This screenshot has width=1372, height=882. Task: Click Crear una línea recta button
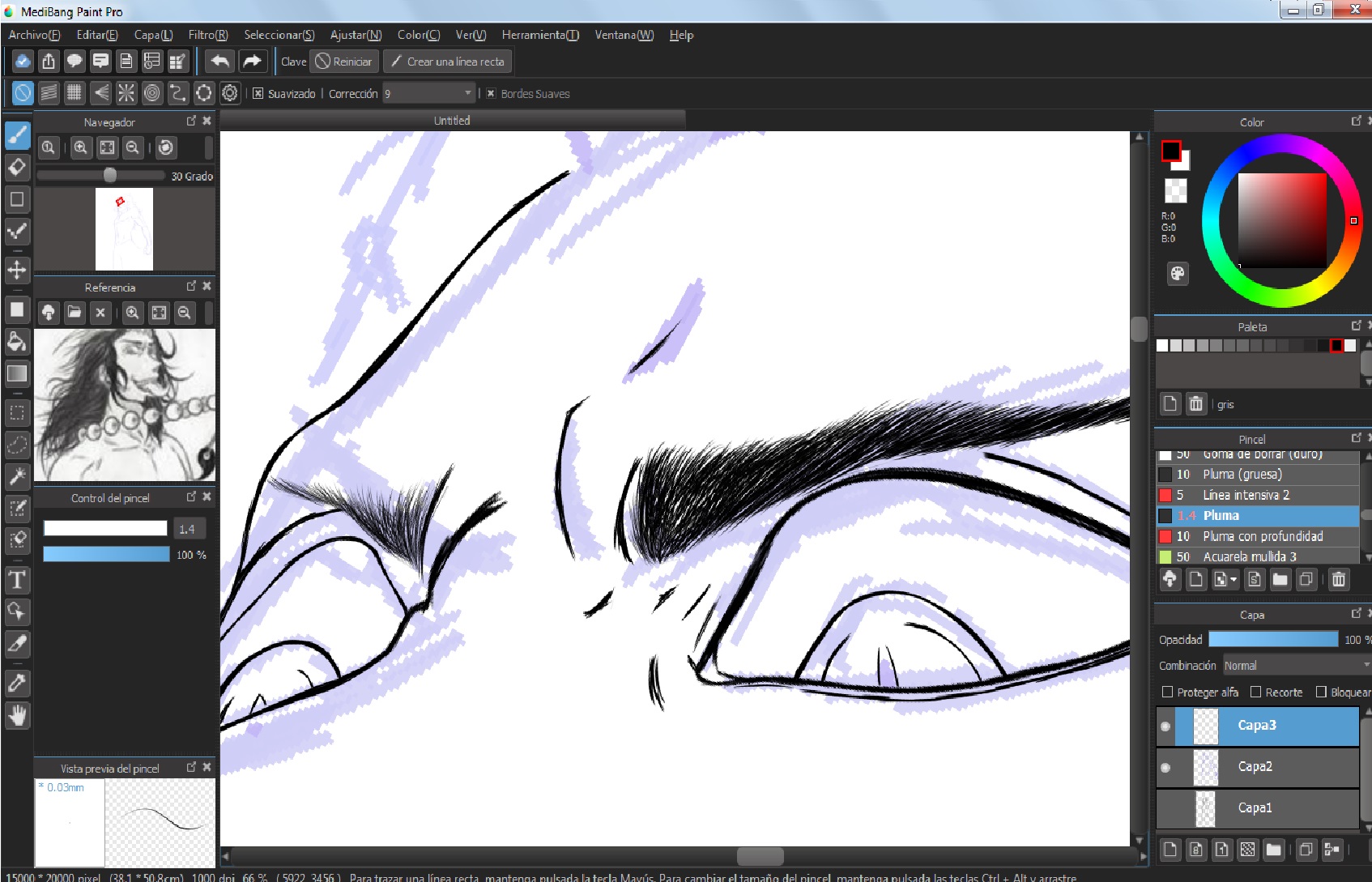pos(448,62)
